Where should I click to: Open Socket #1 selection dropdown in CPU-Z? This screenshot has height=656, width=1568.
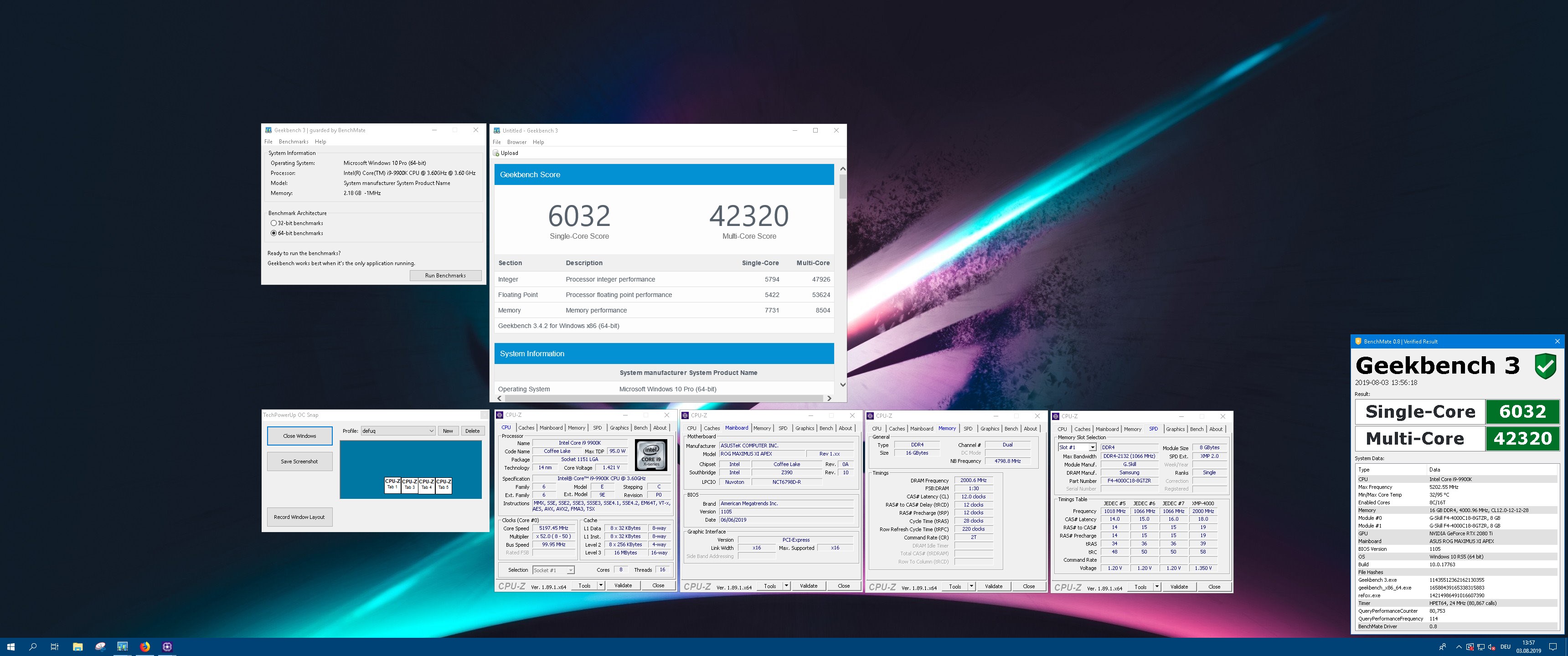[x=553, y=570]
